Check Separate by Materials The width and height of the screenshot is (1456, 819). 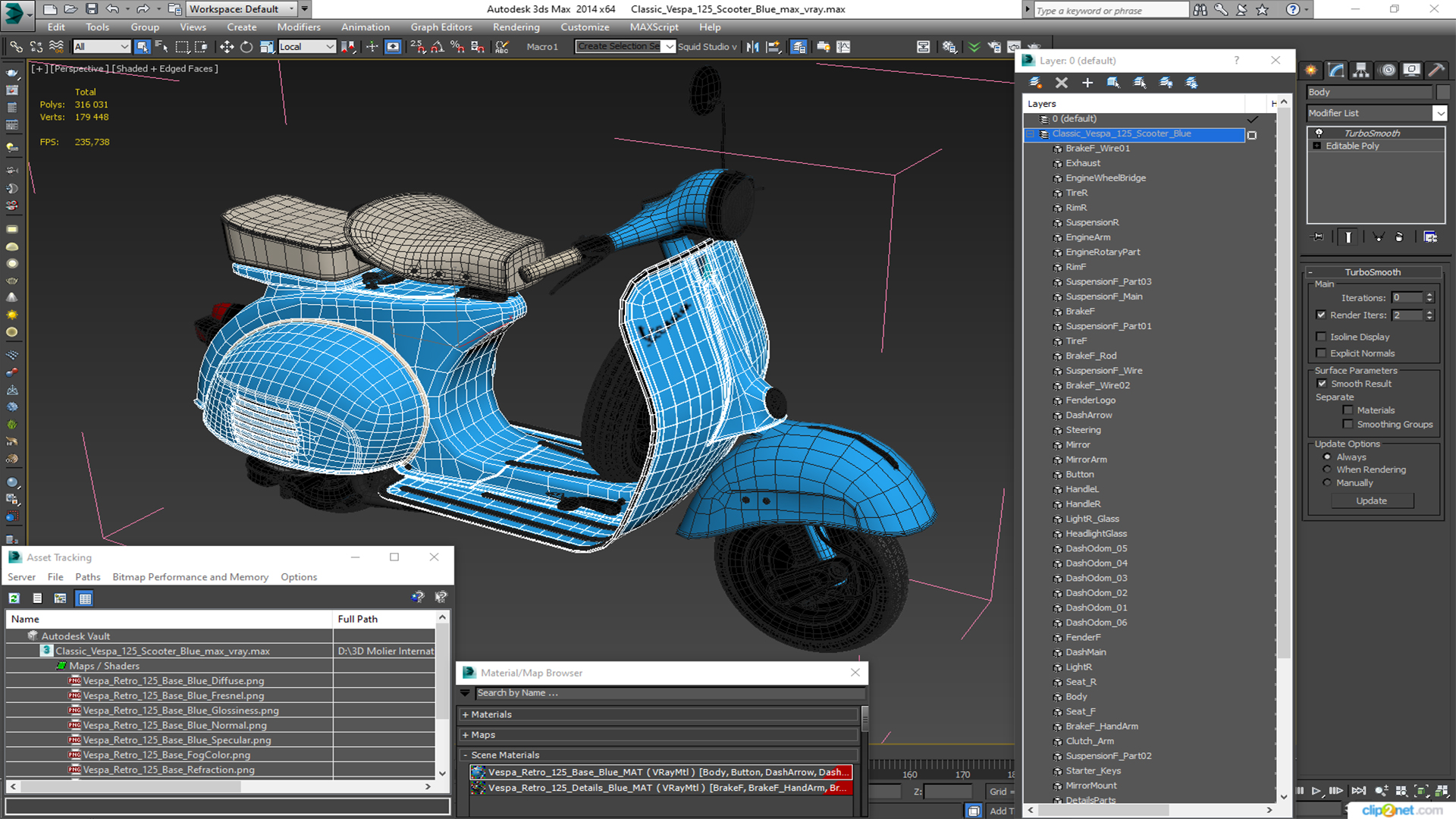tap(1348, 410)
